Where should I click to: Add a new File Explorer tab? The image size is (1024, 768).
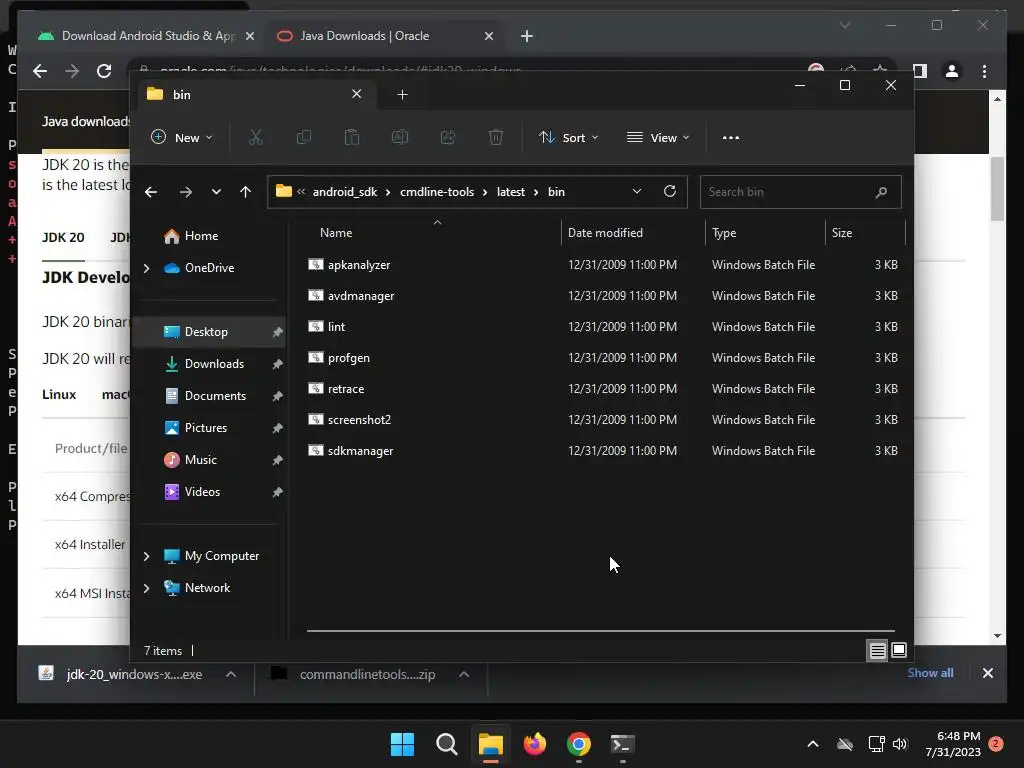pos(402,95)
